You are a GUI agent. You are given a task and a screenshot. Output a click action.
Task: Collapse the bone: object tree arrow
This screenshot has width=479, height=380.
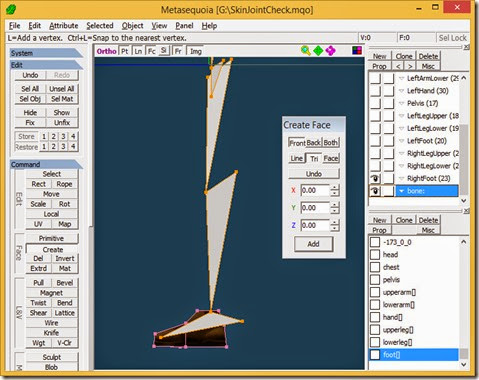pos(401,191)
